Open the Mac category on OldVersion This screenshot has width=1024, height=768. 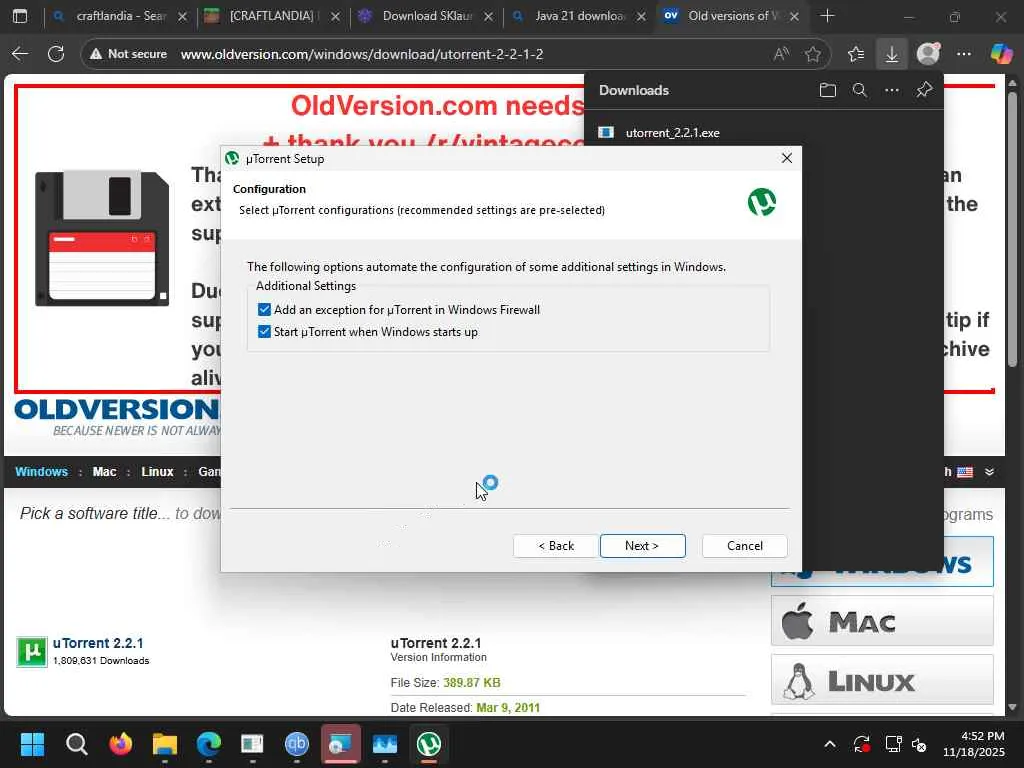coord(104,472)
